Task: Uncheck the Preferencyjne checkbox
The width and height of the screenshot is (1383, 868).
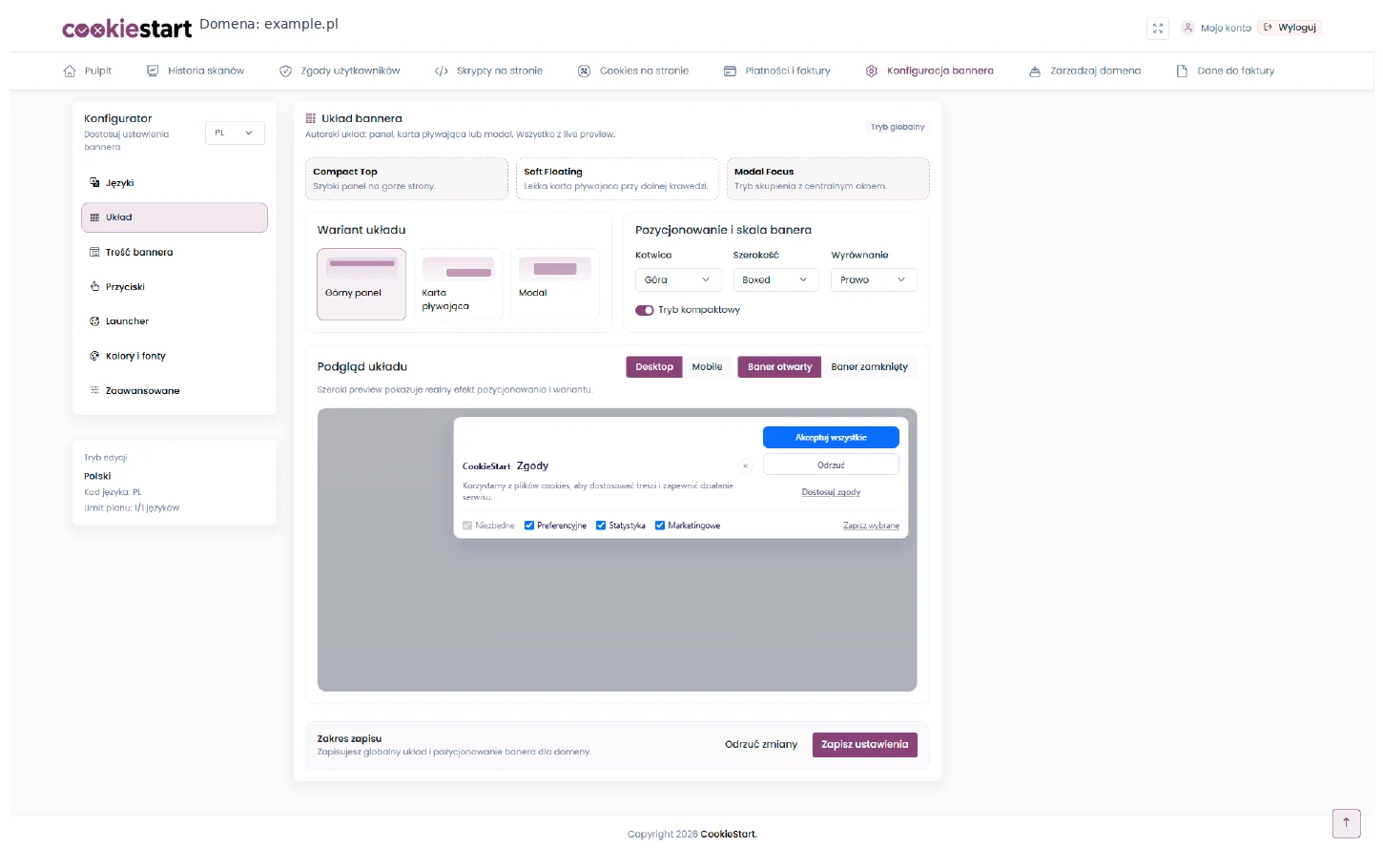Action: [528, 526]
